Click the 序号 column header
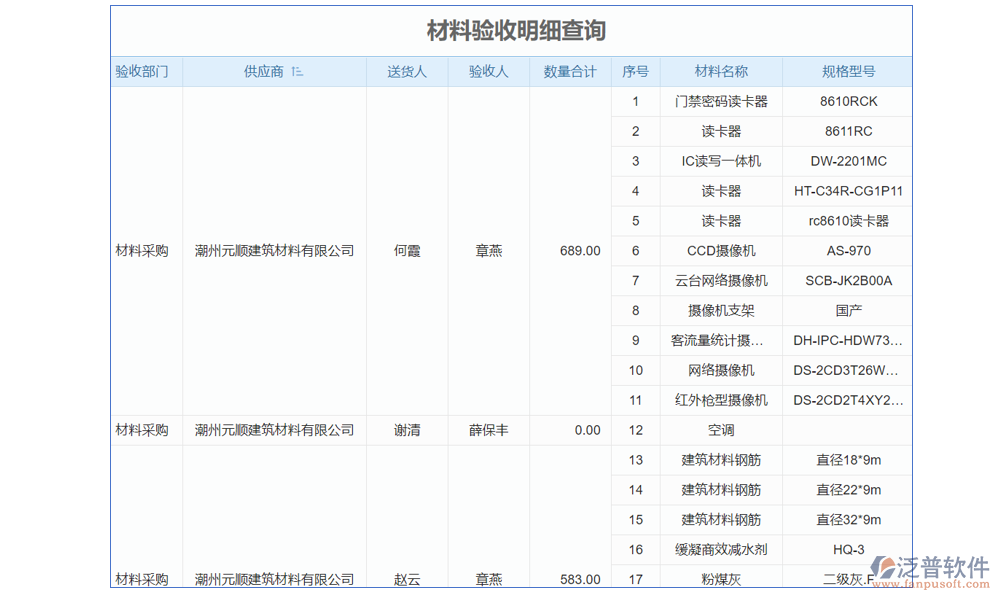 [635, 72]
